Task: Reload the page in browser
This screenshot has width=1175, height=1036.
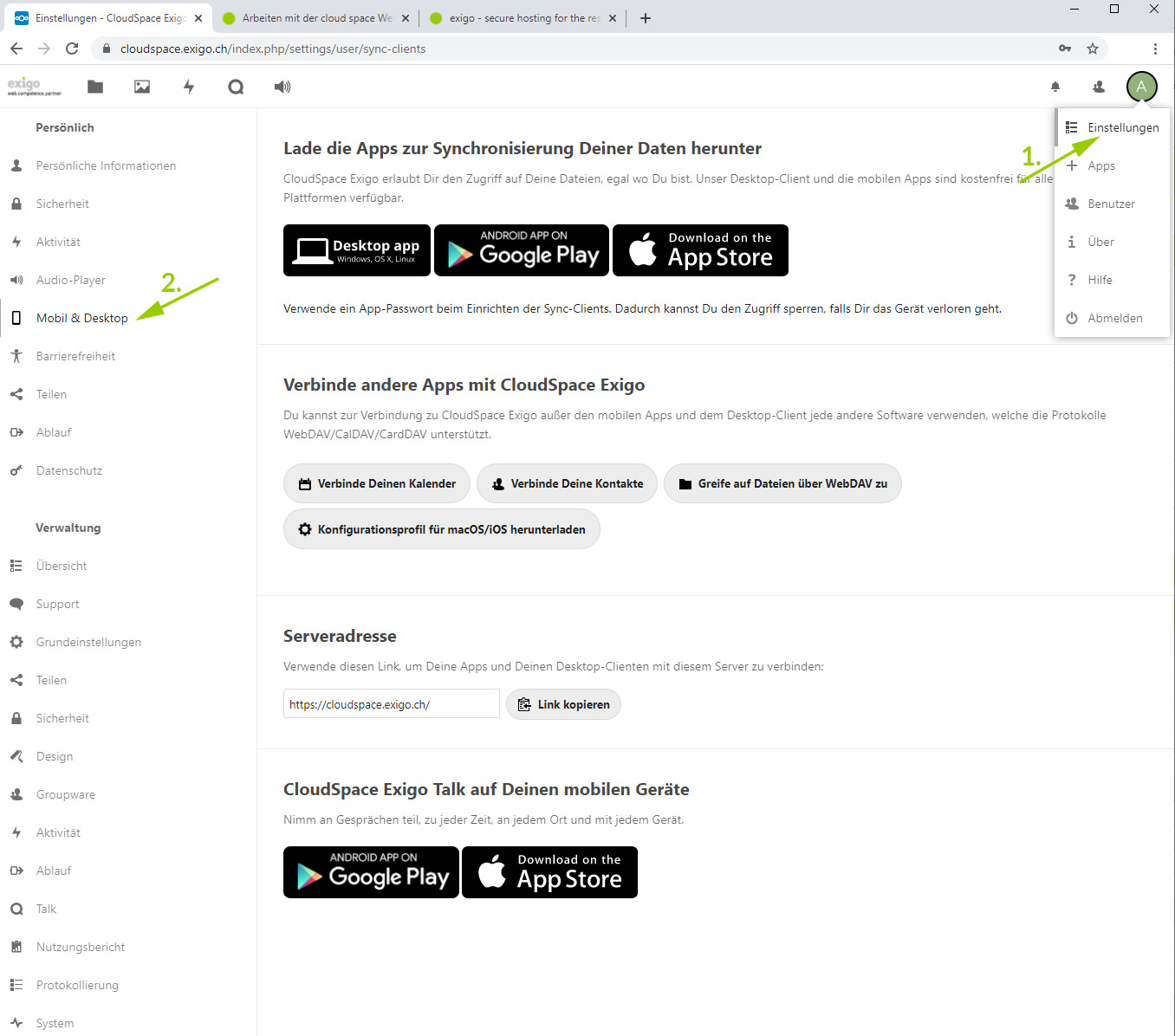Action: click(x=72, y=49)
